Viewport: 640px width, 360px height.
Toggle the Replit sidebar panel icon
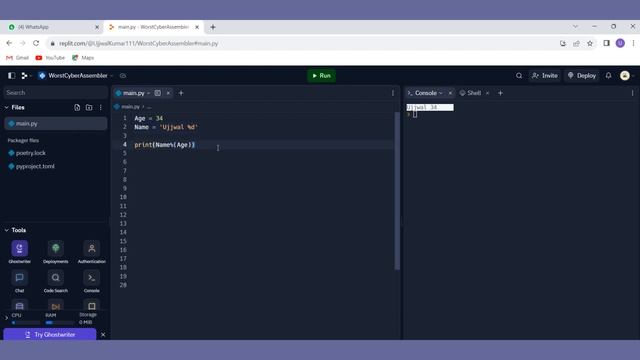pyautogui.click(x=11, y=76)
